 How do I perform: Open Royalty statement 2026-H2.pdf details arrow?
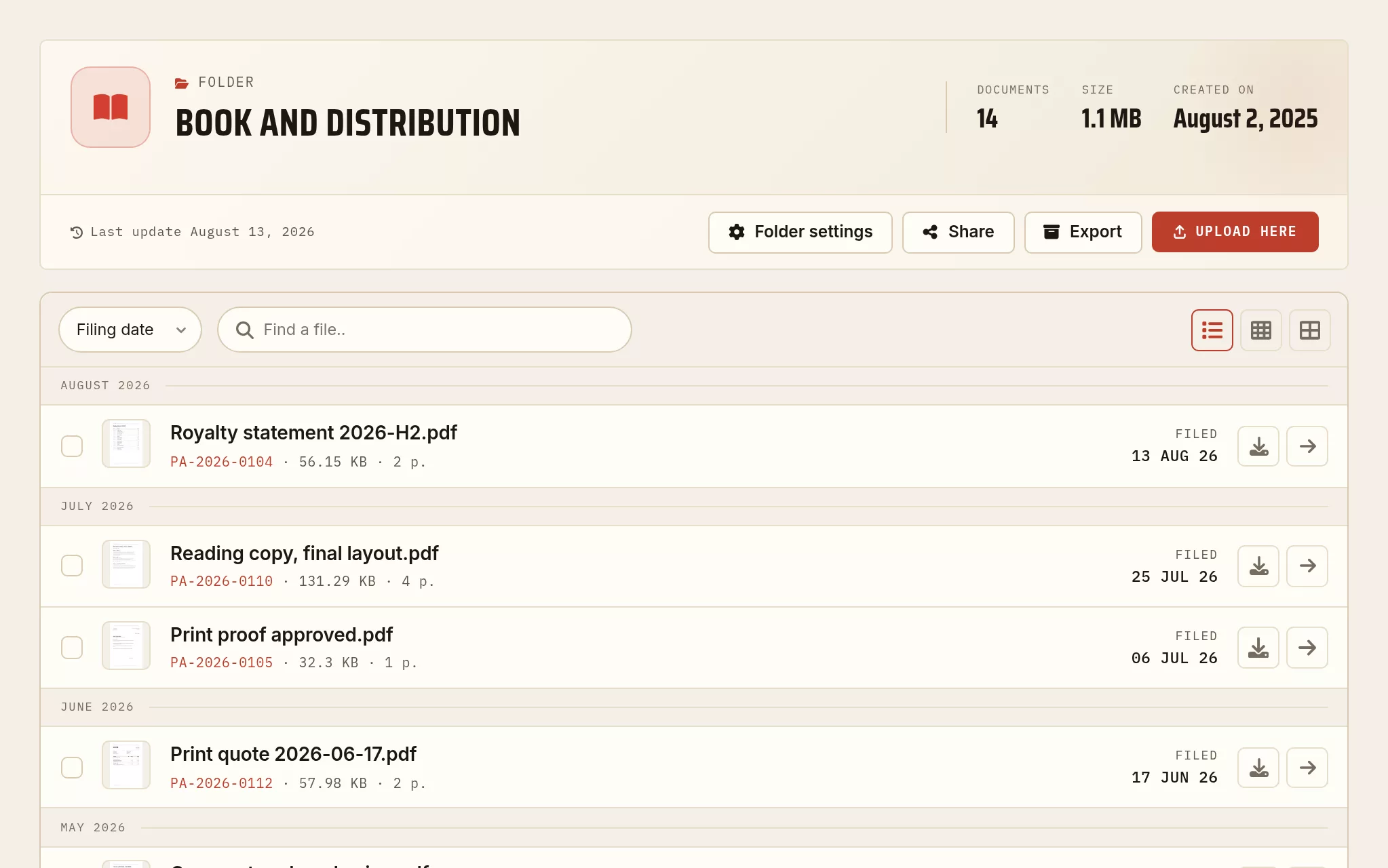[1307, 446]
